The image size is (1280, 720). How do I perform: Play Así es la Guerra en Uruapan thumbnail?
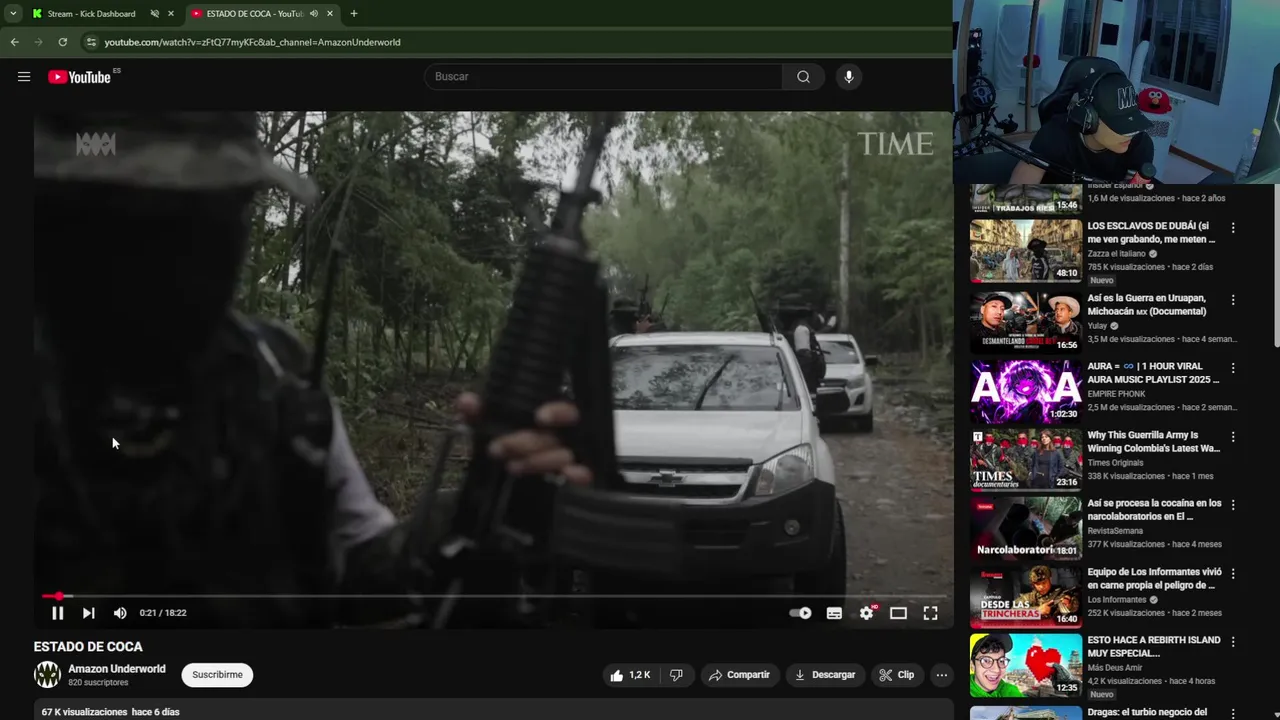point(1026,321)
